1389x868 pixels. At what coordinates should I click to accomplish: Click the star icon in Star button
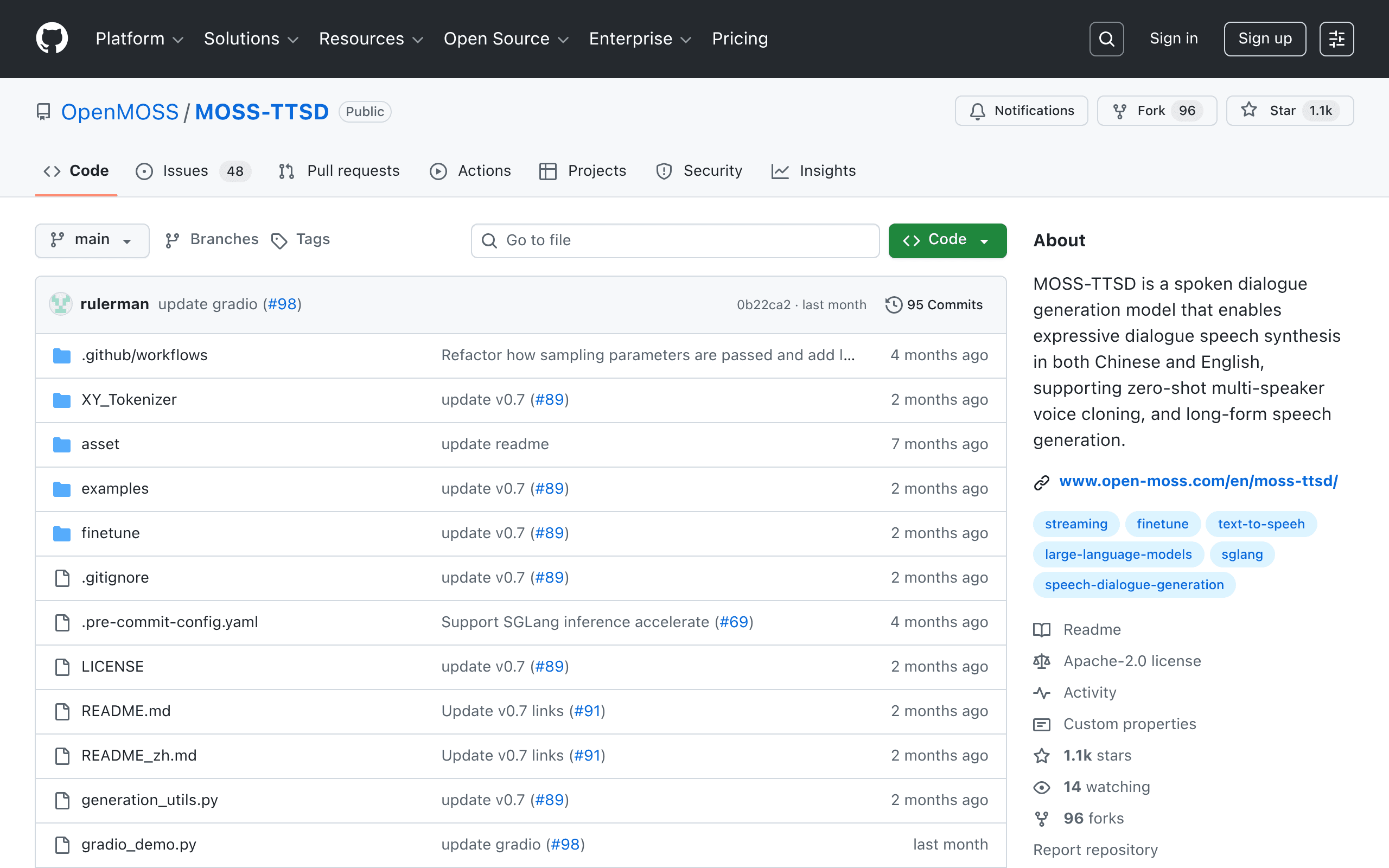(x=1249, y=110)
